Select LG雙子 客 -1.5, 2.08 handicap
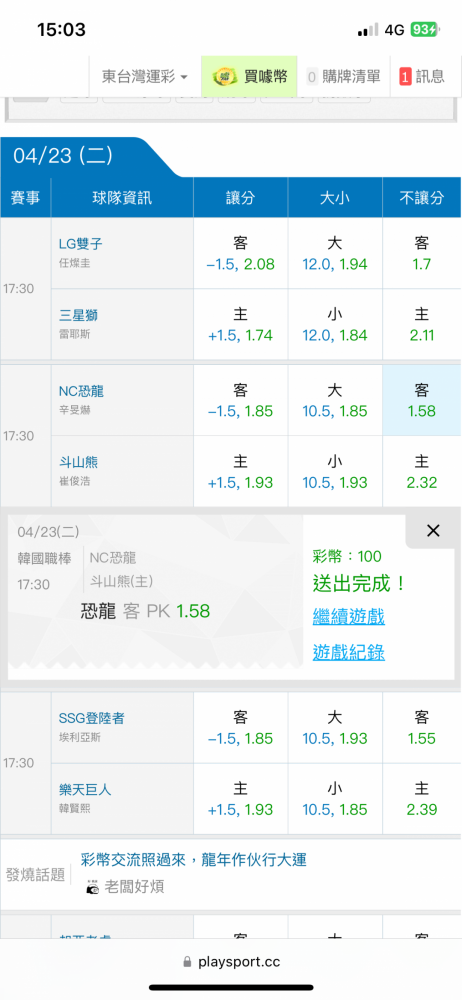Screen dimensions: 462x1000 241,254
